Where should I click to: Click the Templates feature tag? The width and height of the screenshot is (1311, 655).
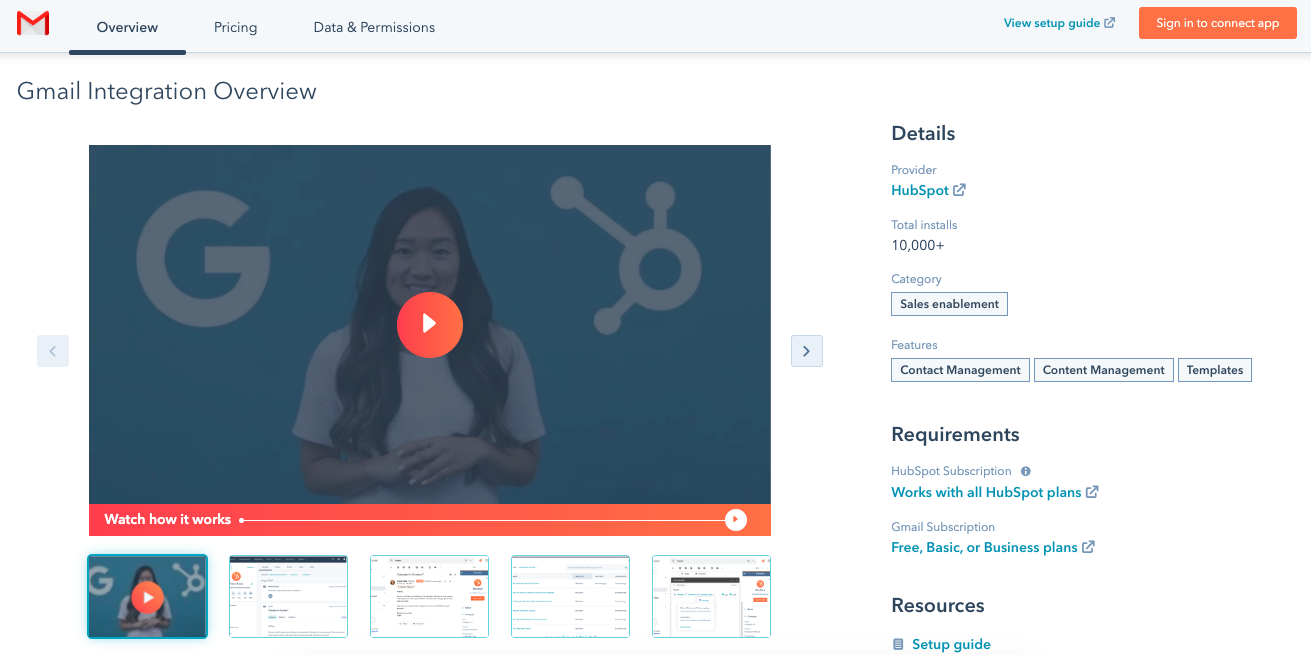point(1215,370)
